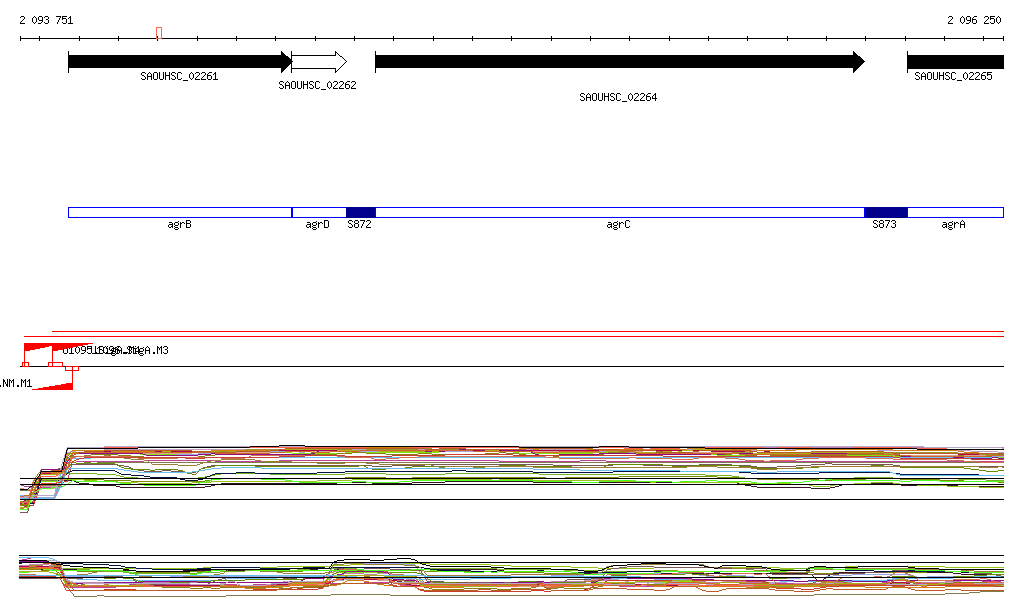Click the long SAOUHSC_02264 gene arrow
Viewport: 1024px width, 611px height.
(x=618, y=62)
